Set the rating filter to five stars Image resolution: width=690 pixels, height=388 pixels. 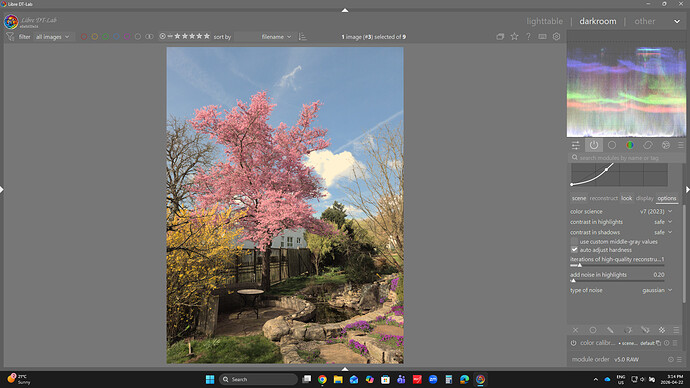point(206,36)
